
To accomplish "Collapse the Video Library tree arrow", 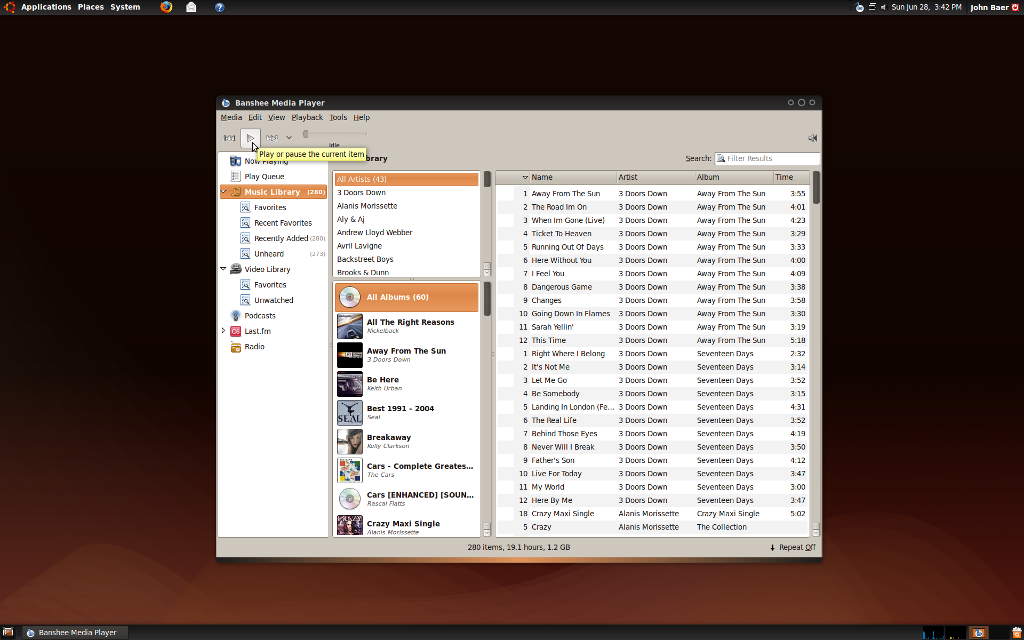I will [x=223, y=269].
